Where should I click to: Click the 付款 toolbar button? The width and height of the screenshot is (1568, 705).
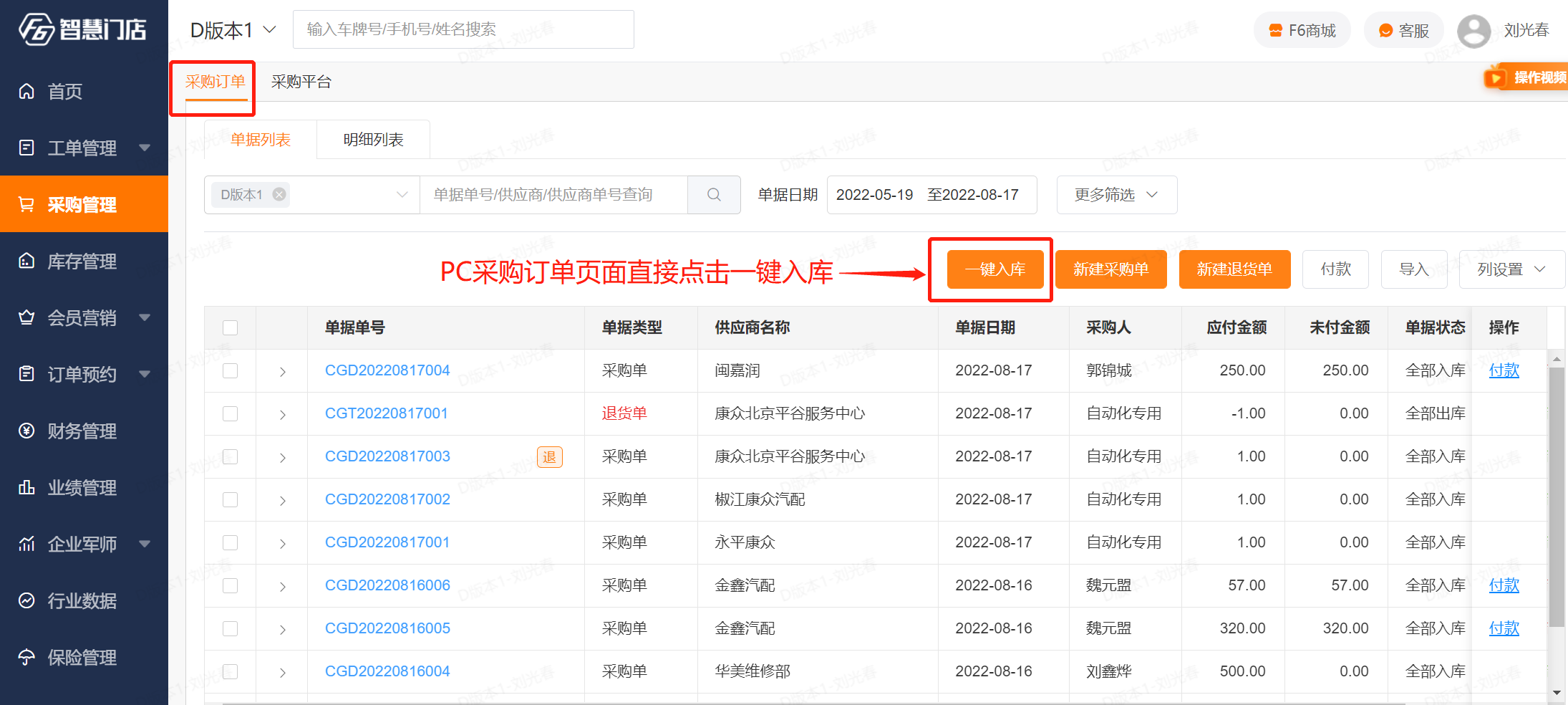[x=1335, y=269]
